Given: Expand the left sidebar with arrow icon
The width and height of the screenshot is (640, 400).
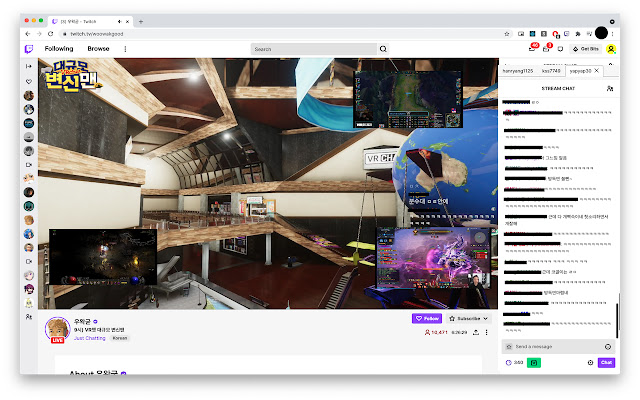Looking at the screenshot, I should pyautogui.click(x=29, y=66).
